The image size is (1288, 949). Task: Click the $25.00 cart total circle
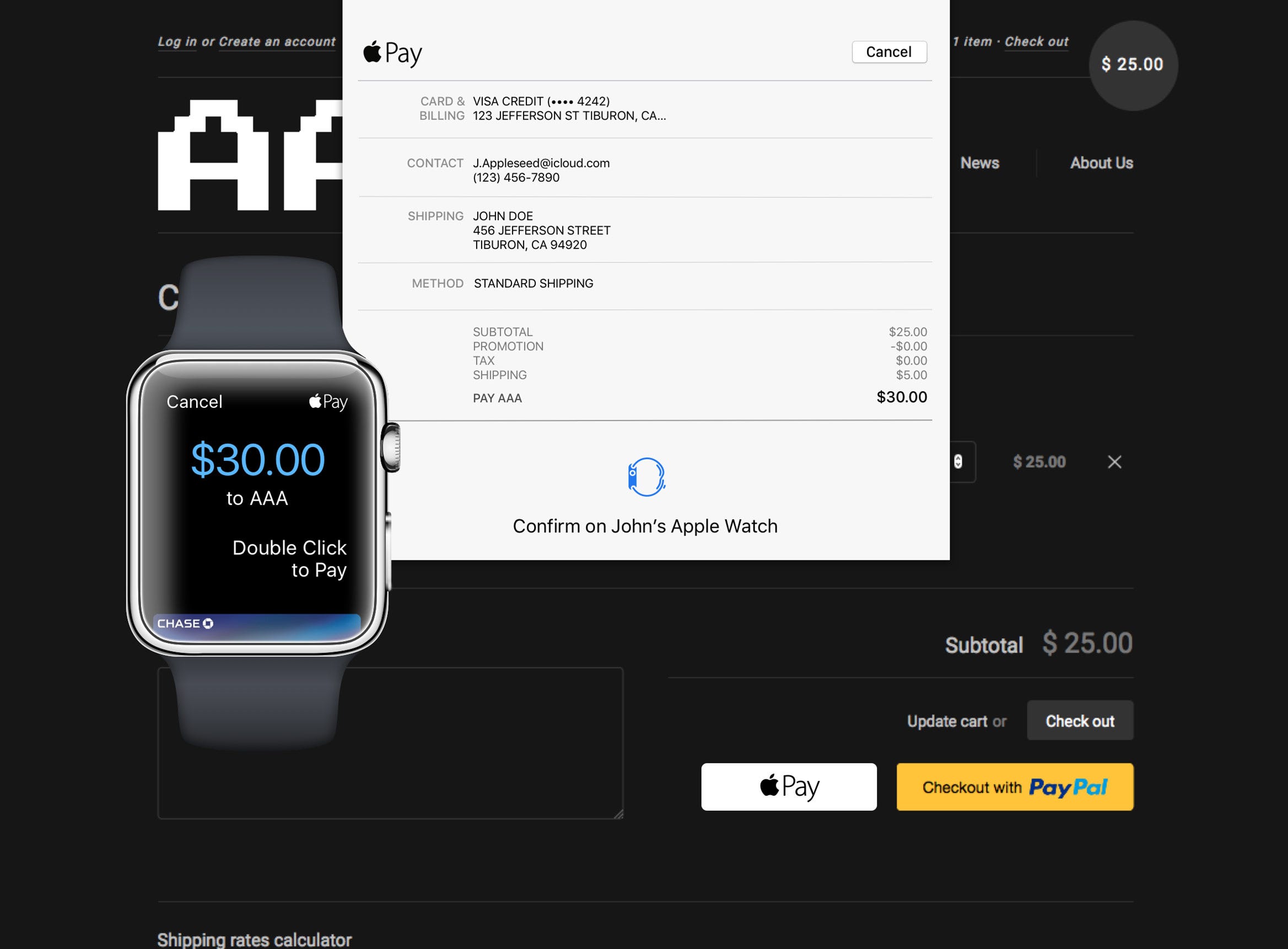pyautogui.click(x=1133, y=65)
